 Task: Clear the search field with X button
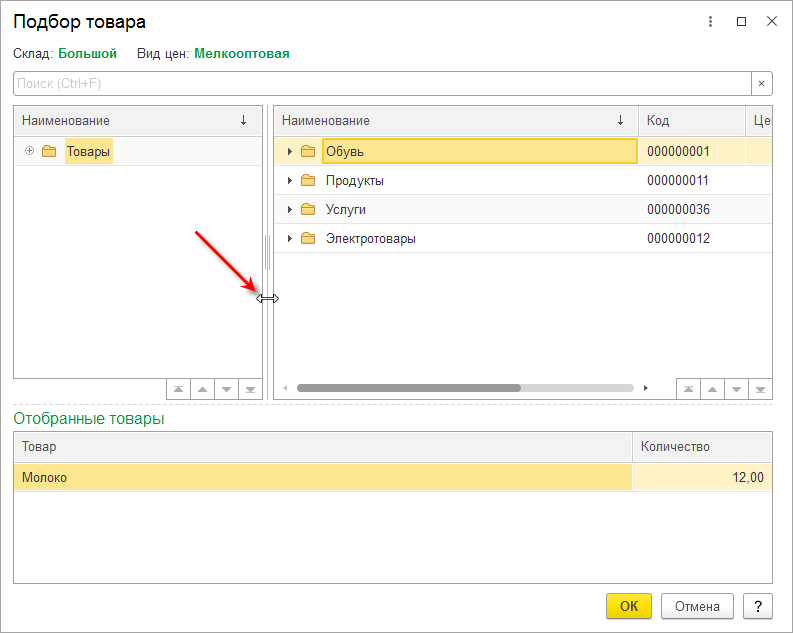[761, 83]
